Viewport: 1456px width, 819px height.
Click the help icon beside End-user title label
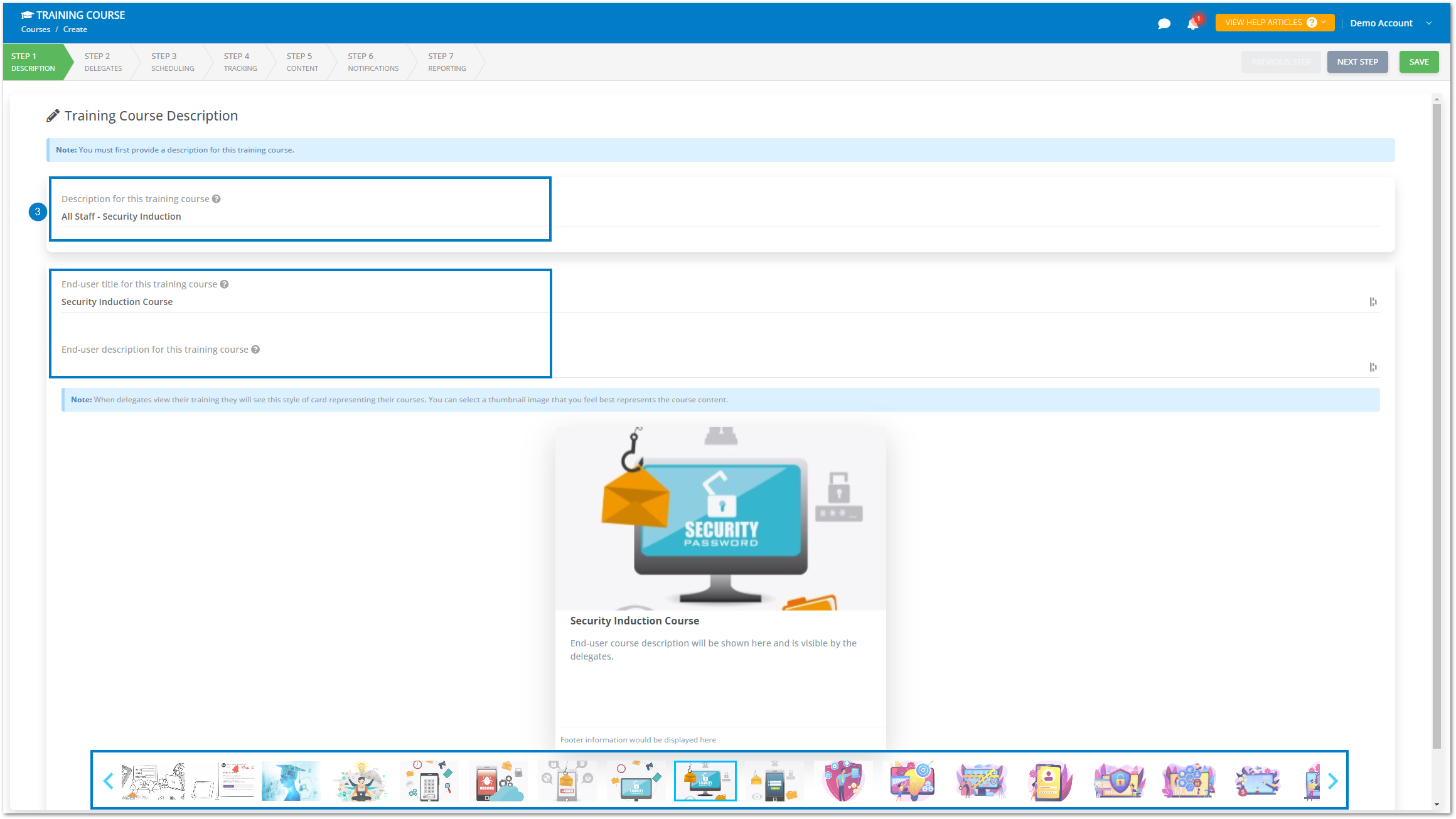(x=224, y=284)
